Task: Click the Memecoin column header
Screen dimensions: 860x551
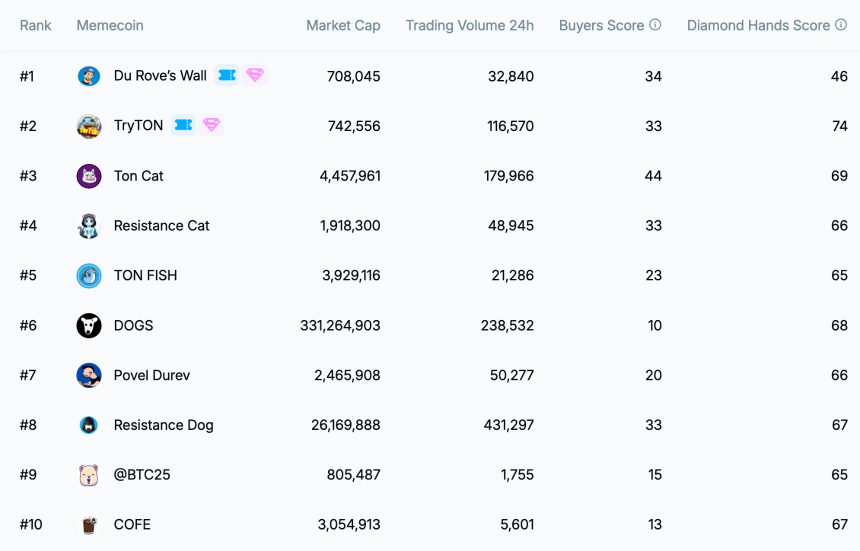Action: click(110, 25)
